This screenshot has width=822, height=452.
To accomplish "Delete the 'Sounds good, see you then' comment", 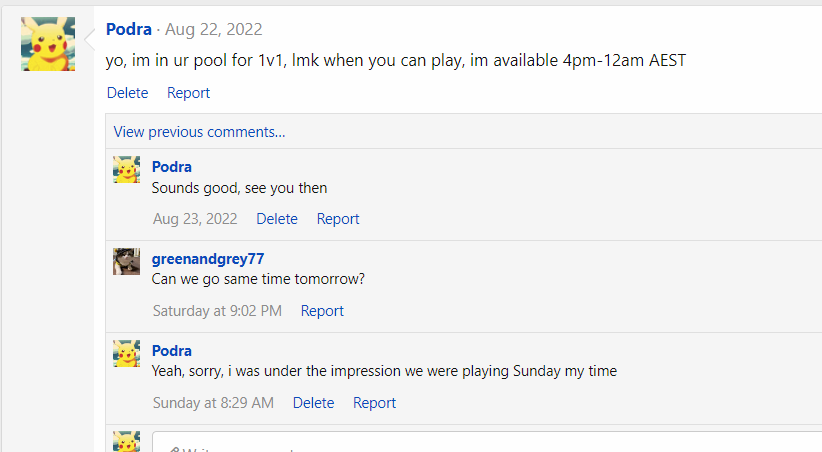I will point(277,219).
